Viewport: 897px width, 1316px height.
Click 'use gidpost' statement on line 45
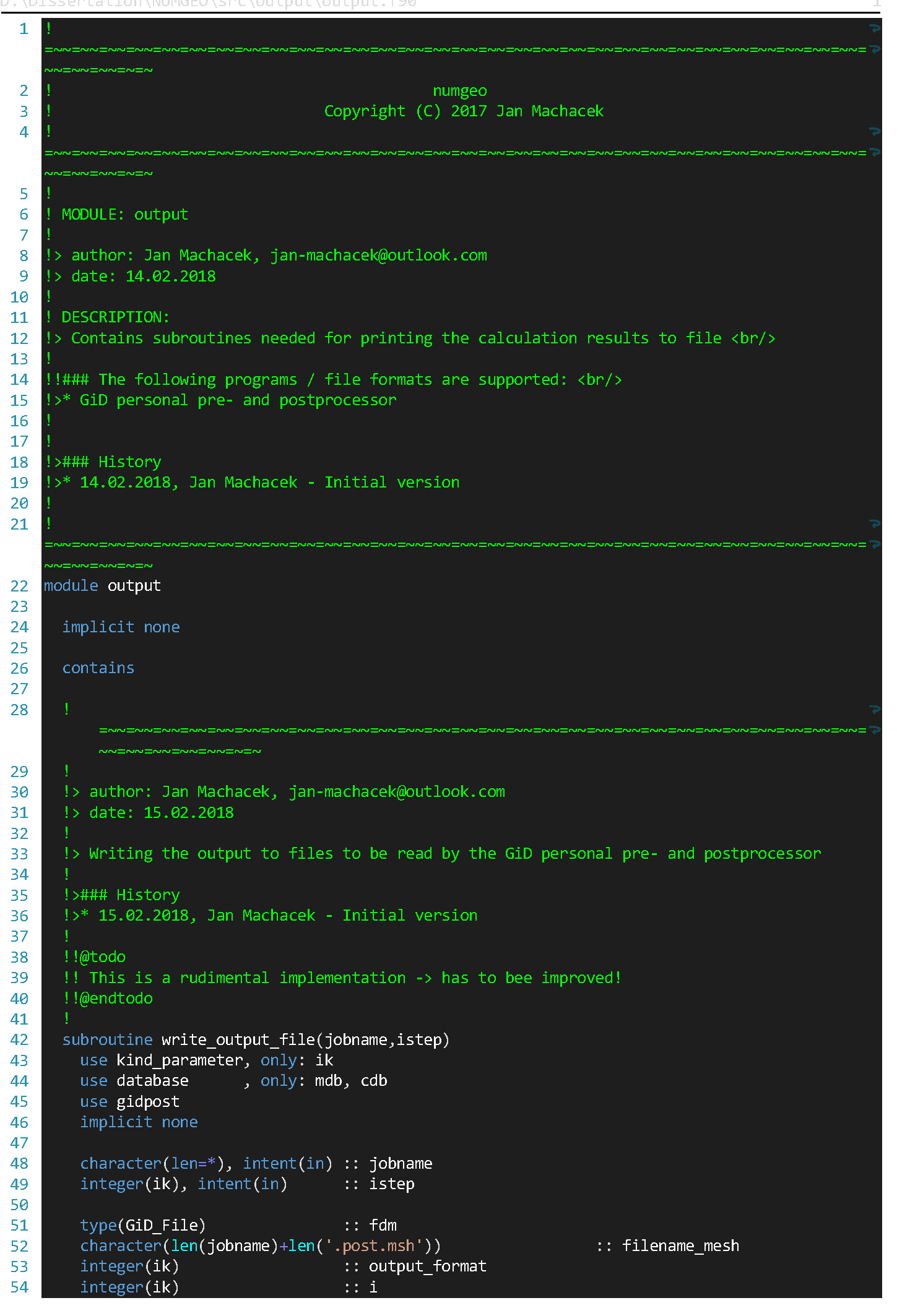[x=129, y=1102]
